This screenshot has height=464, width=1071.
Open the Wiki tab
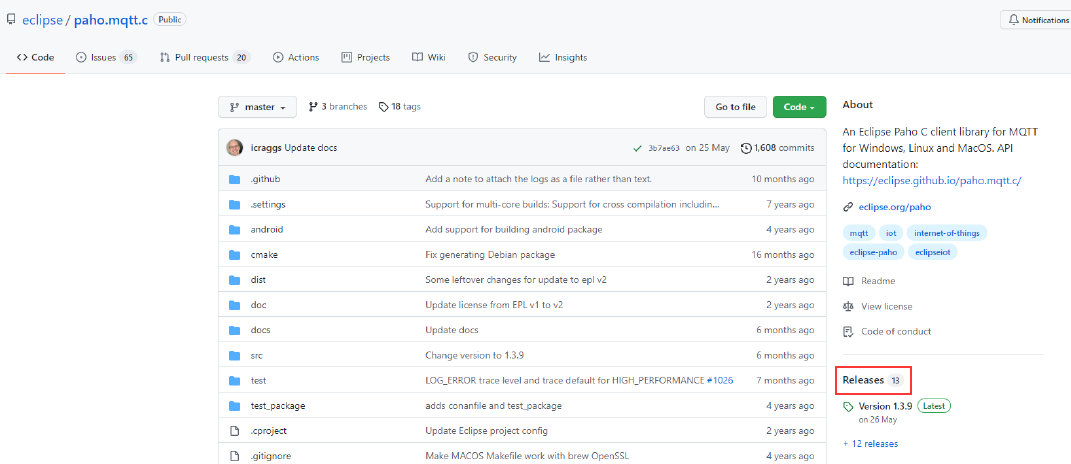429,57
